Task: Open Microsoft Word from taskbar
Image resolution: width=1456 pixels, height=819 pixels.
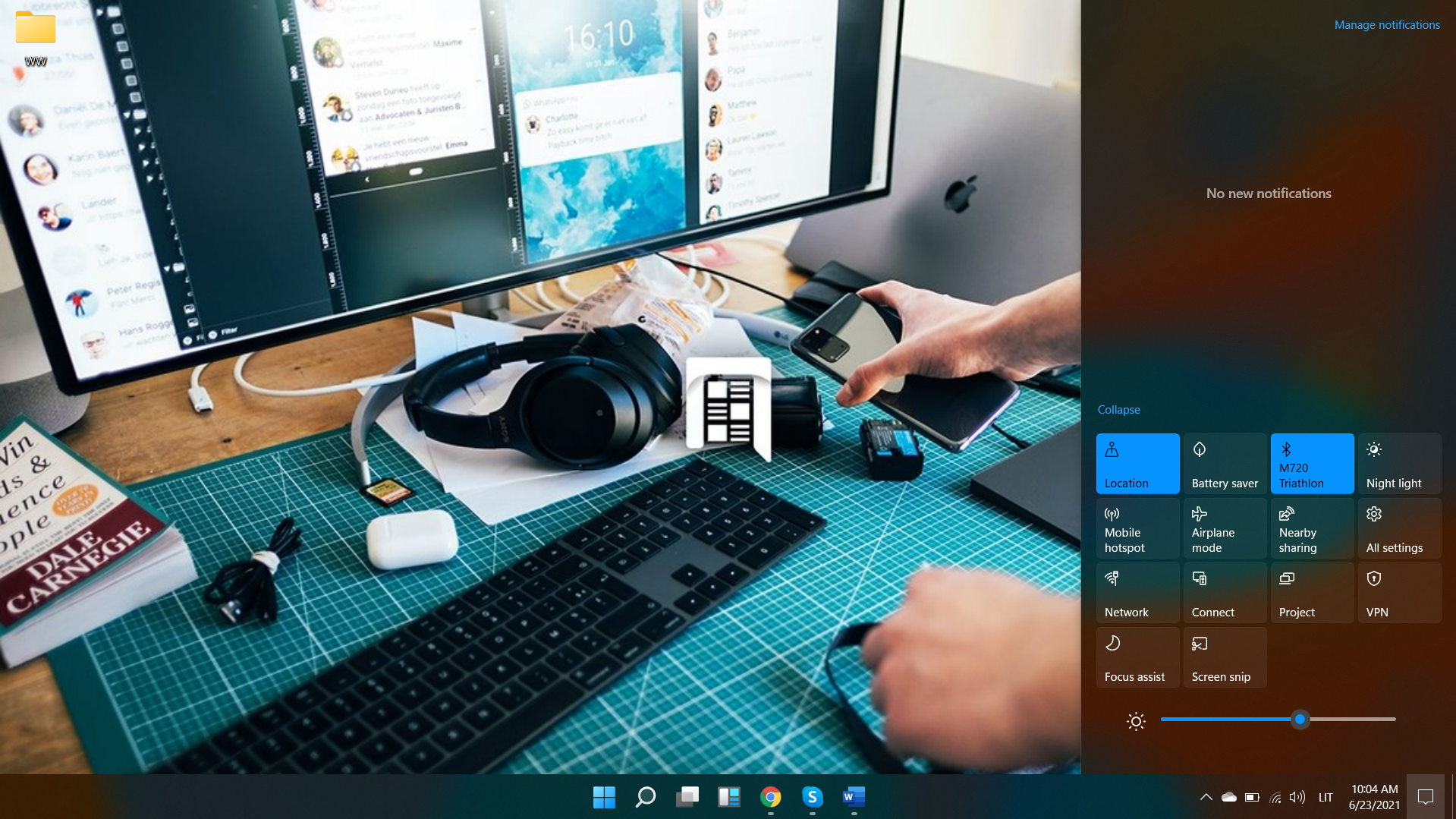Action: [x=854, y=797]
